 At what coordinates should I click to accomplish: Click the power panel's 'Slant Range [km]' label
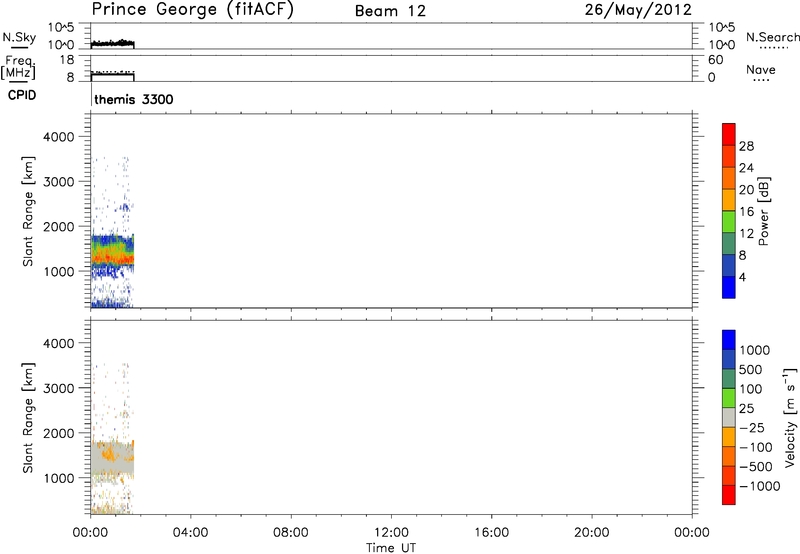coord(28,211)
